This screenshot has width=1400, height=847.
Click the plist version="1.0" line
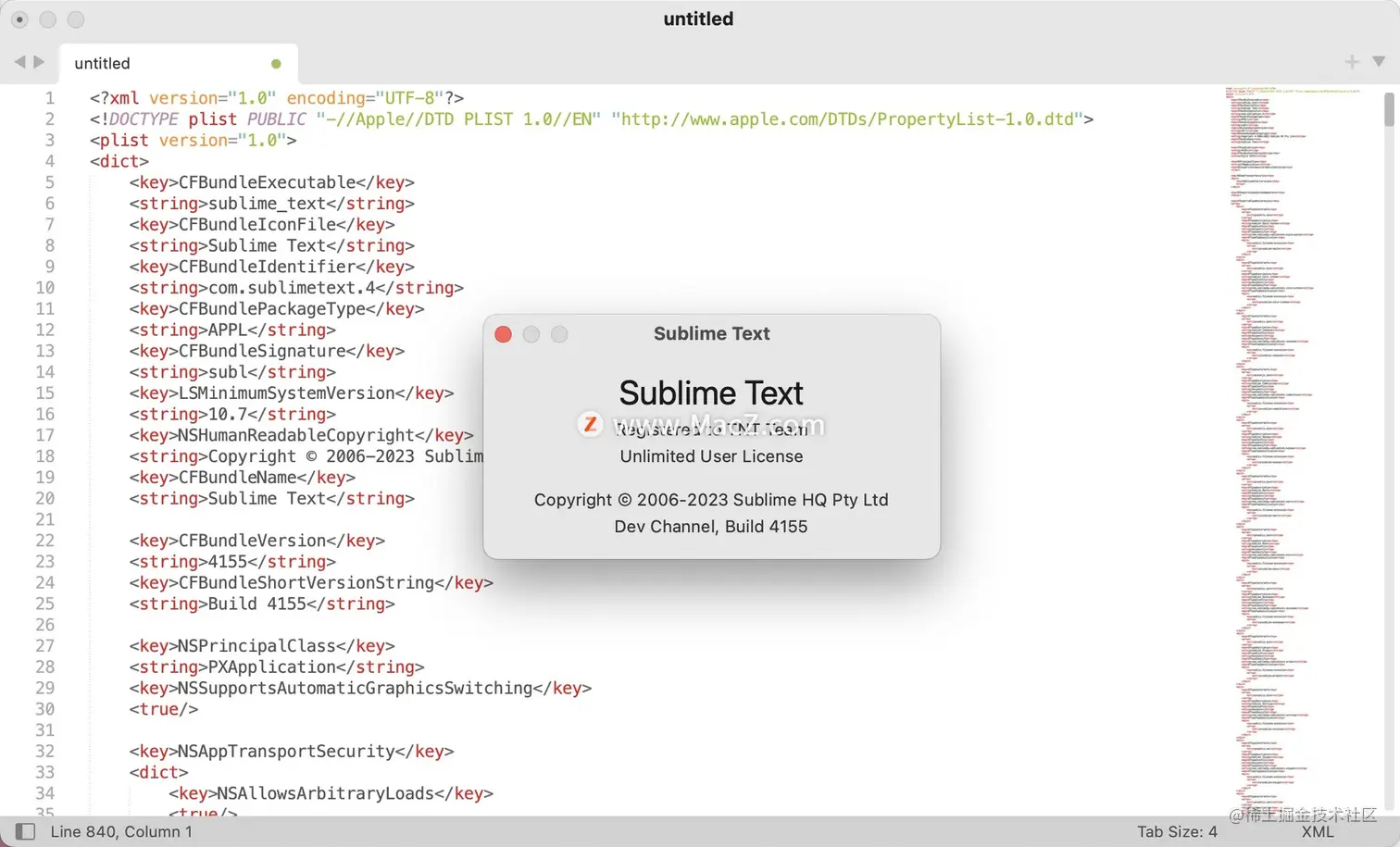tap(194, 140)
